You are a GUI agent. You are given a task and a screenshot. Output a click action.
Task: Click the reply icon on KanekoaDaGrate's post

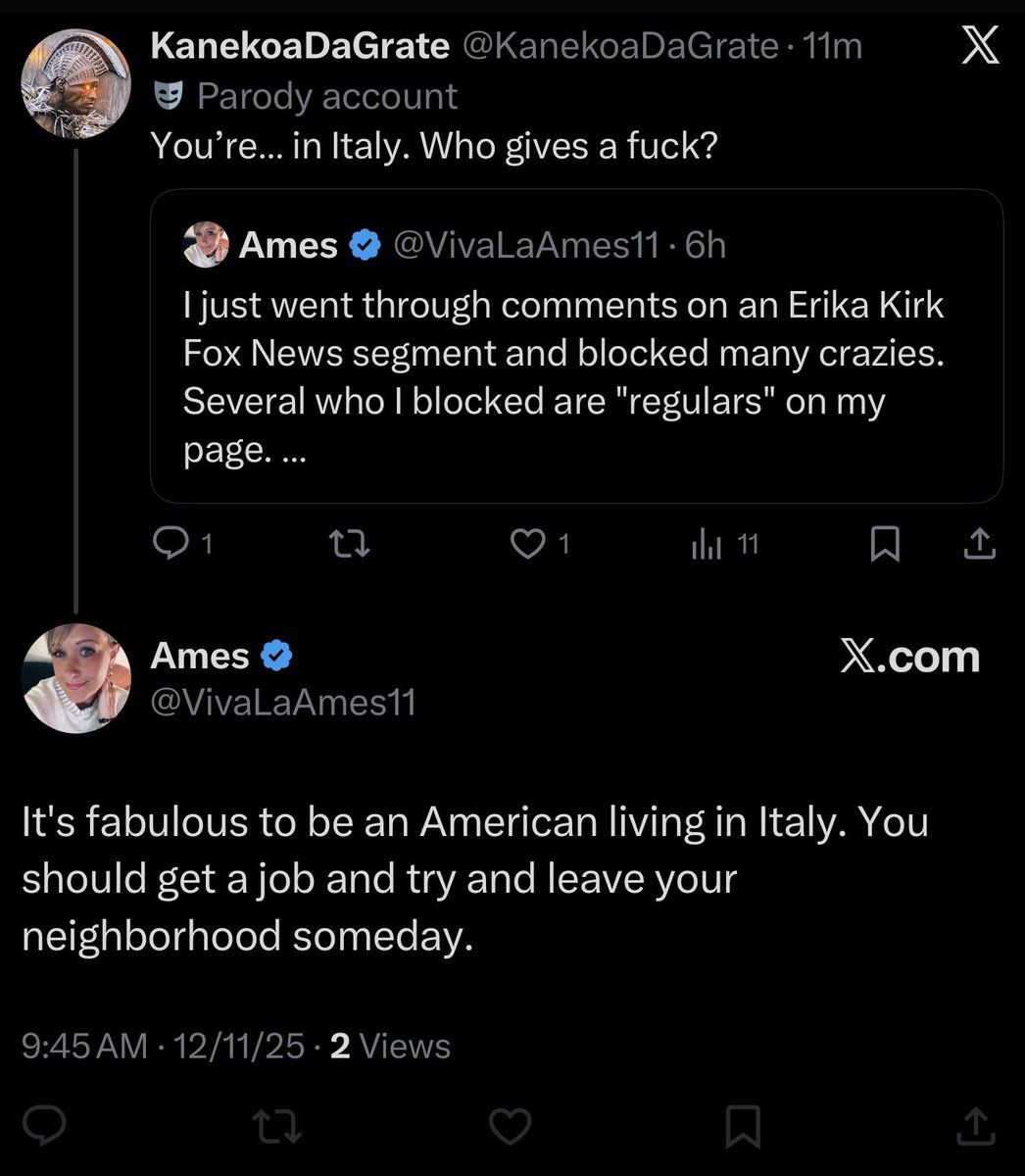click(x=171, y=543)
